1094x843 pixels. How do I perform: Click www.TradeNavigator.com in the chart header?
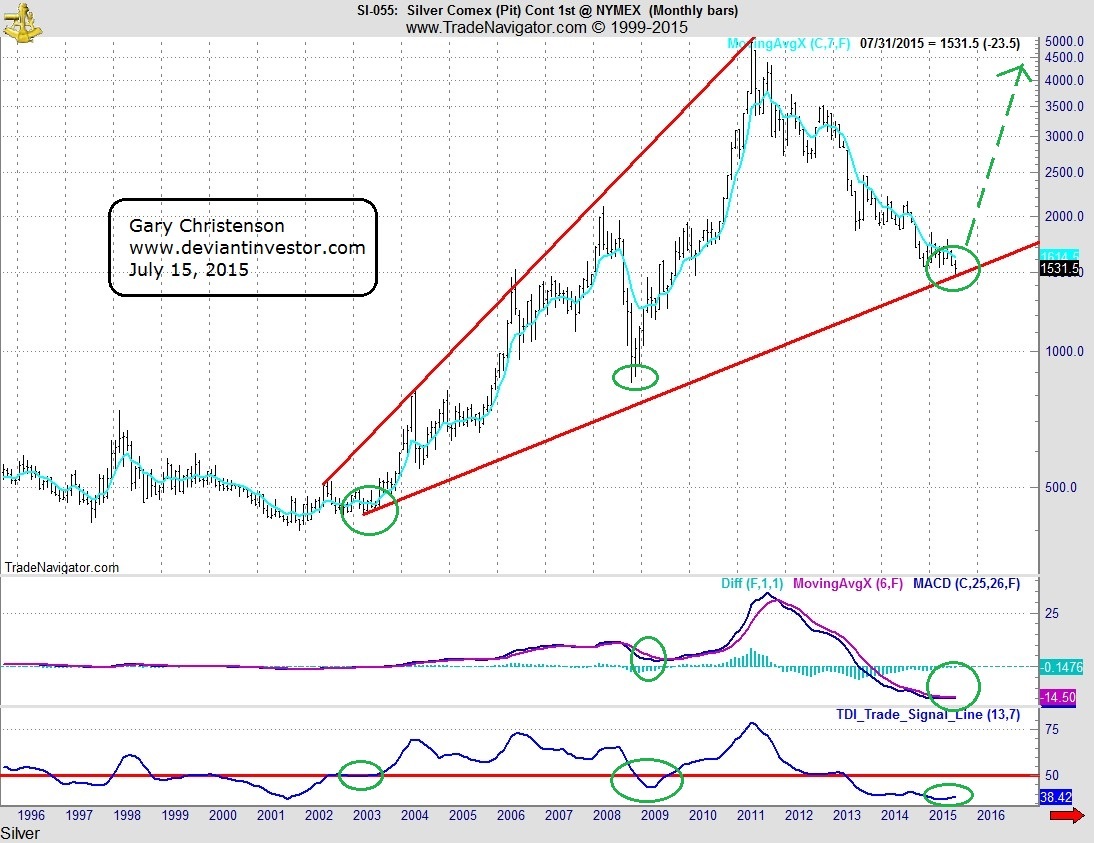[x=495, y=28]
